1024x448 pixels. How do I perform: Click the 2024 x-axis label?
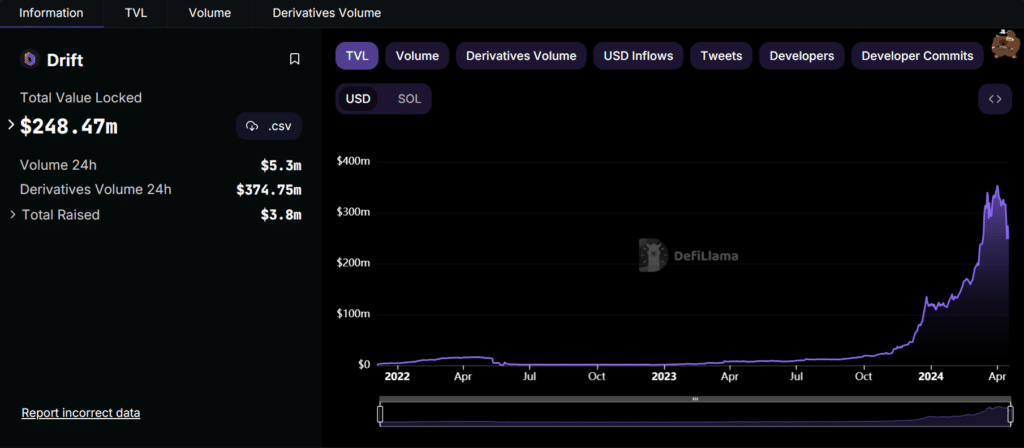pyautogui.click(x=930, y=377)
